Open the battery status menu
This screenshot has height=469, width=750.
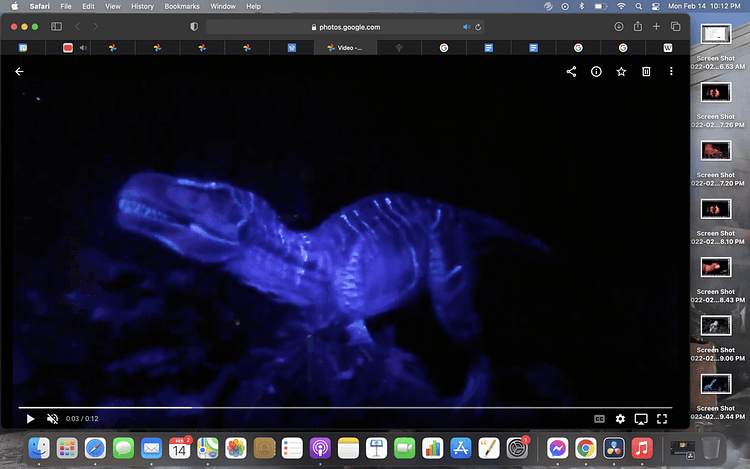(x=601, y=6)
